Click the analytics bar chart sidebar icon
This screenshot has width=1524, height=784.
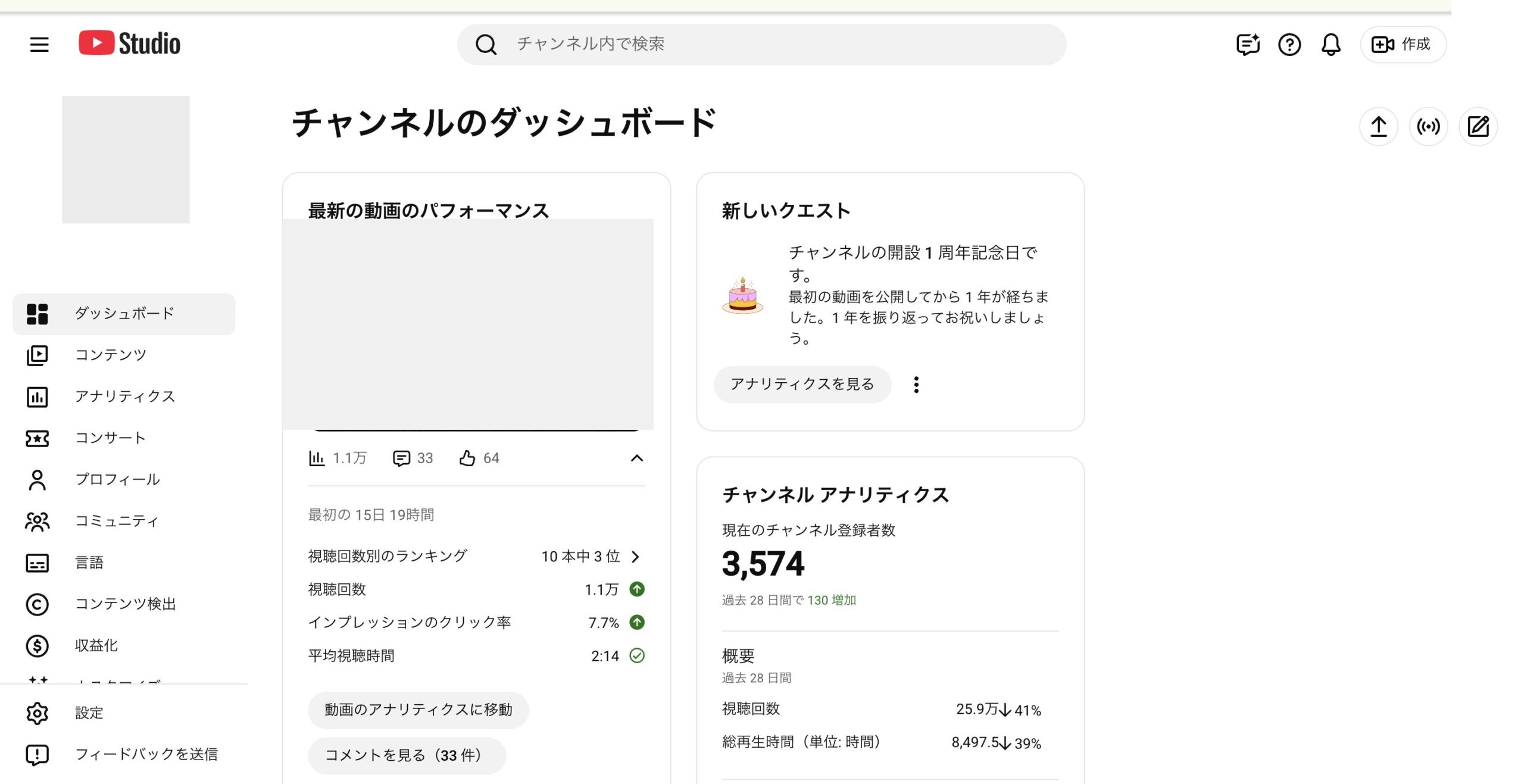(37, 397)
